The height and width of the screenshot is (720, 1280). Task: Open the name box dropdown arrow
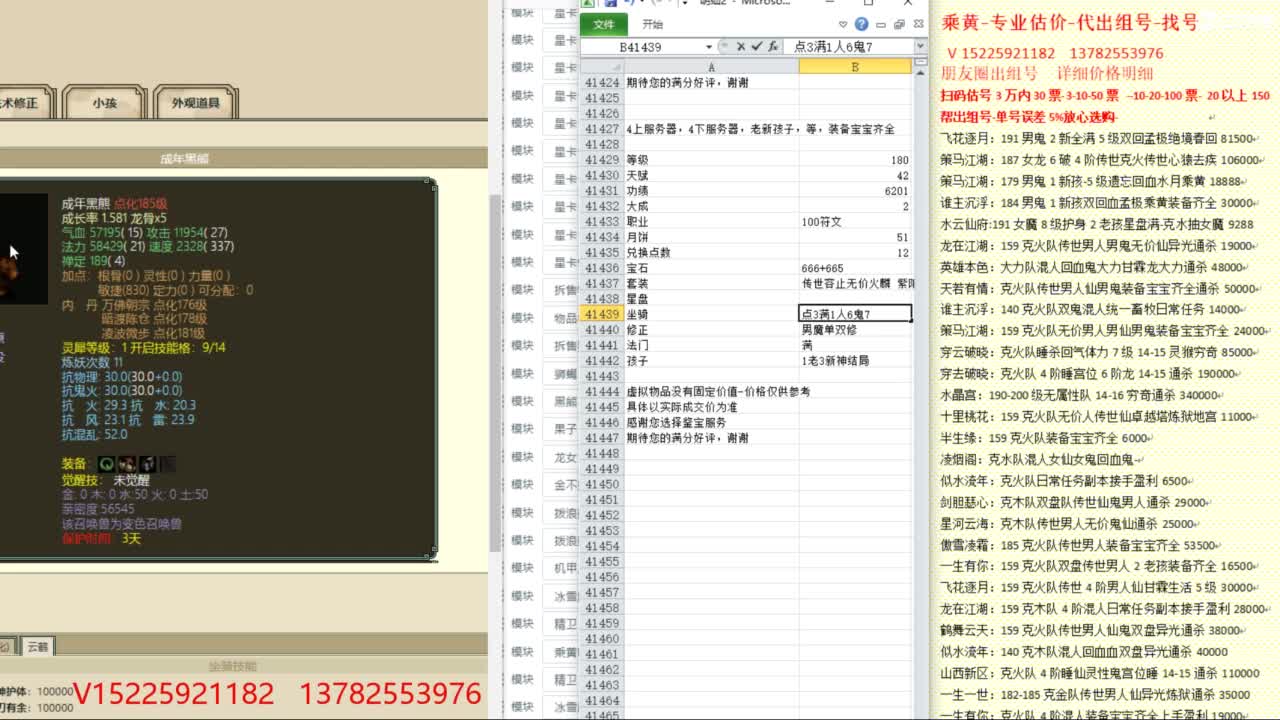pos(709,47)
